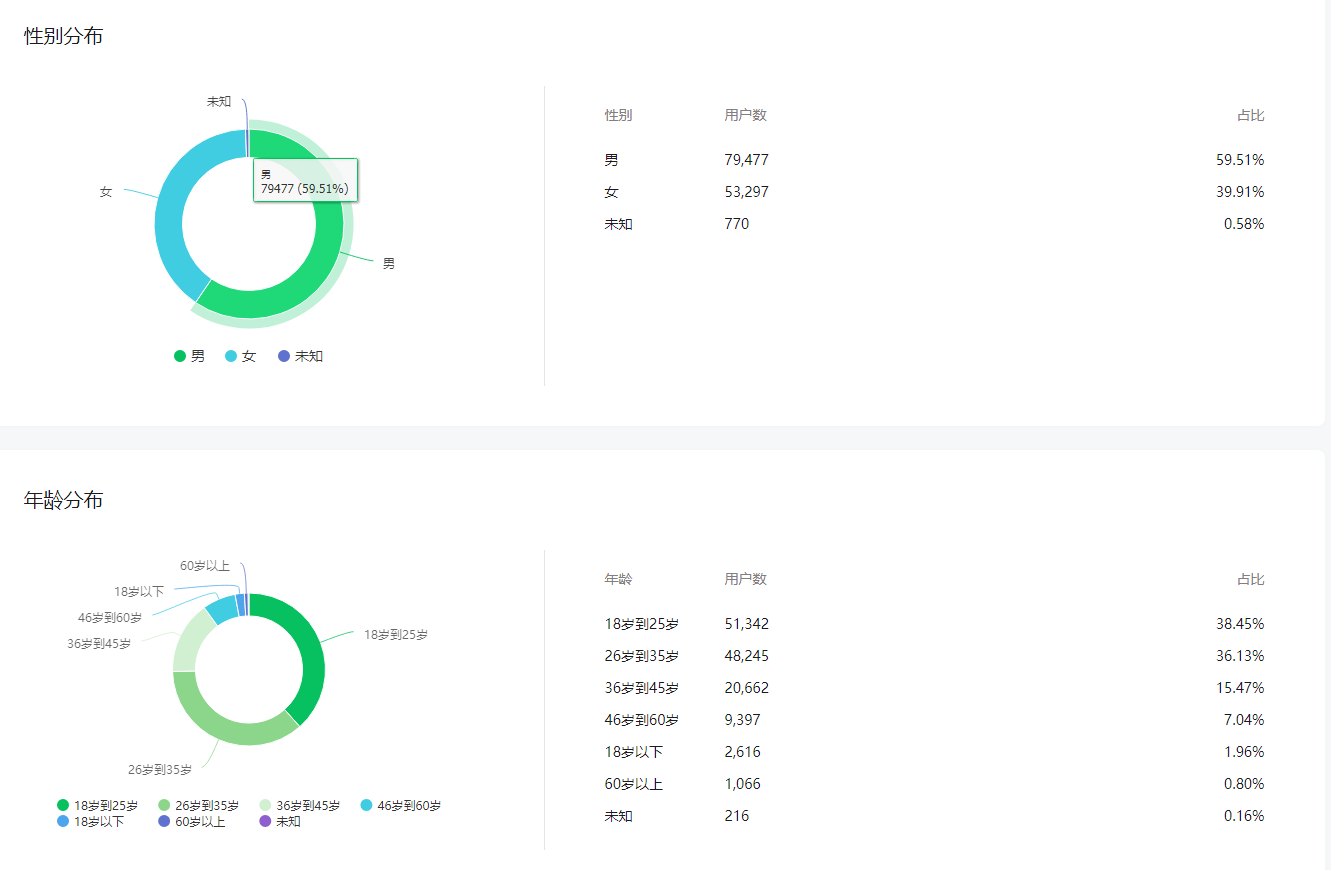Toggle the 36岁到45岁 legend entry
The height and width of the screenshot is (870, 1331).
coord(300,805)
